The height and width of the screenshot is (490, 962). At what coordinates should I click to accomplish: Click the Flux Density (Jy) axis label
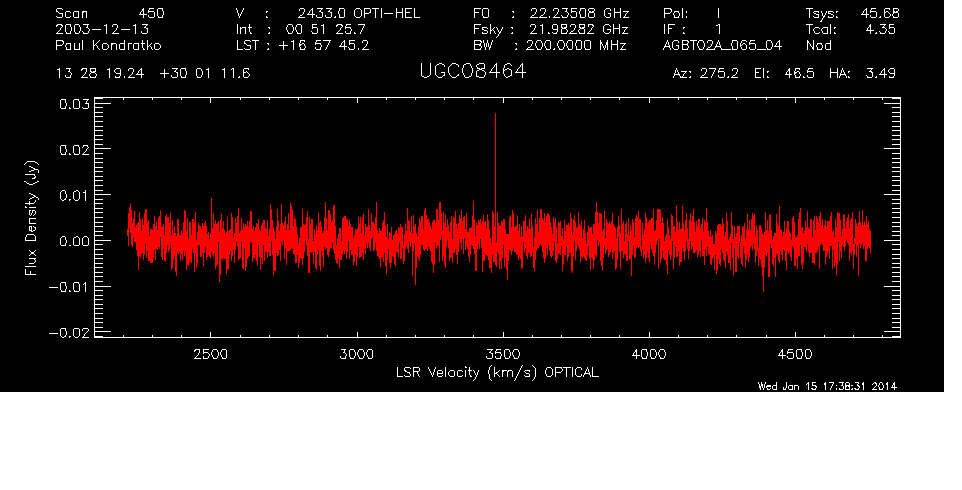tap(32, 221)
